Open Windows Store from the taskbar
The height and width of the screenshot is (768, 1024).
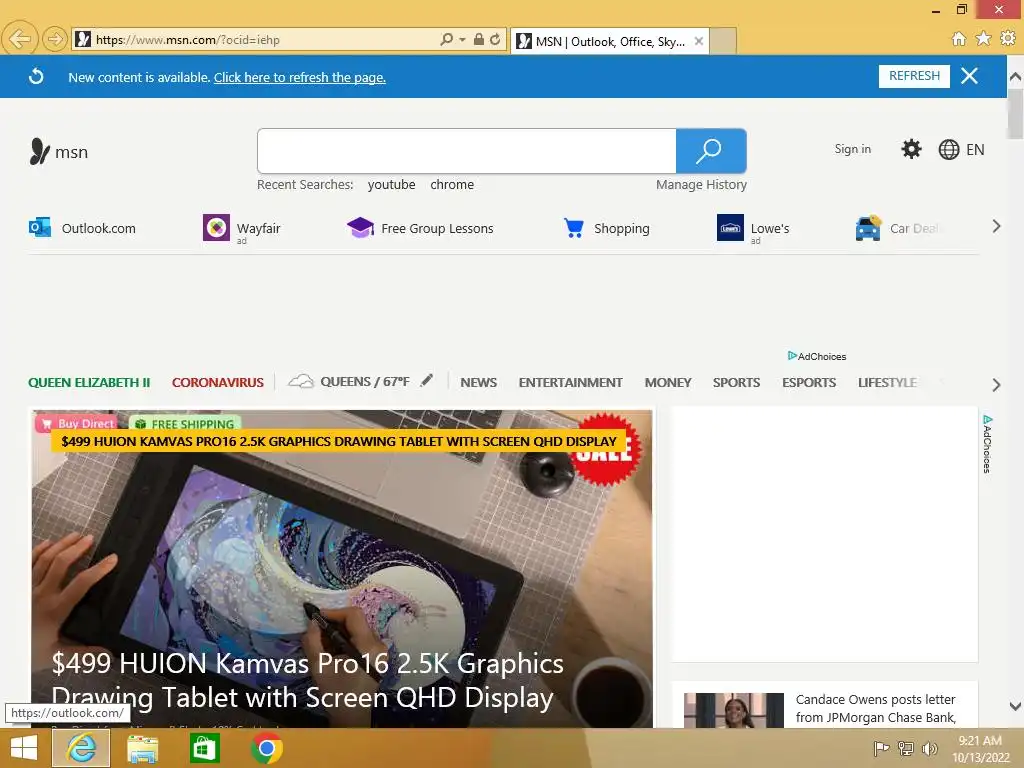204,748
